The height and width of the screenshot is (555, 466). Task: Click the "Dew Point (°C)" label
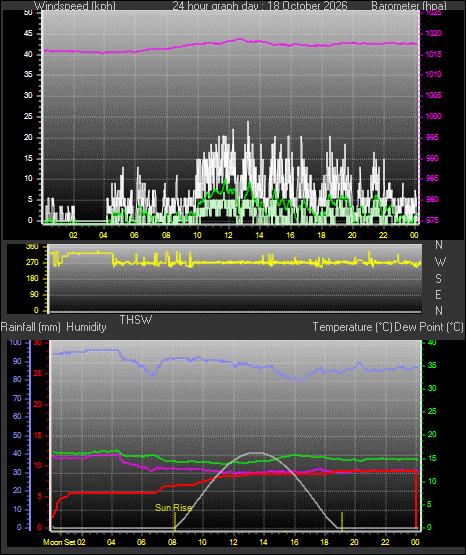(x=429, y=327)
